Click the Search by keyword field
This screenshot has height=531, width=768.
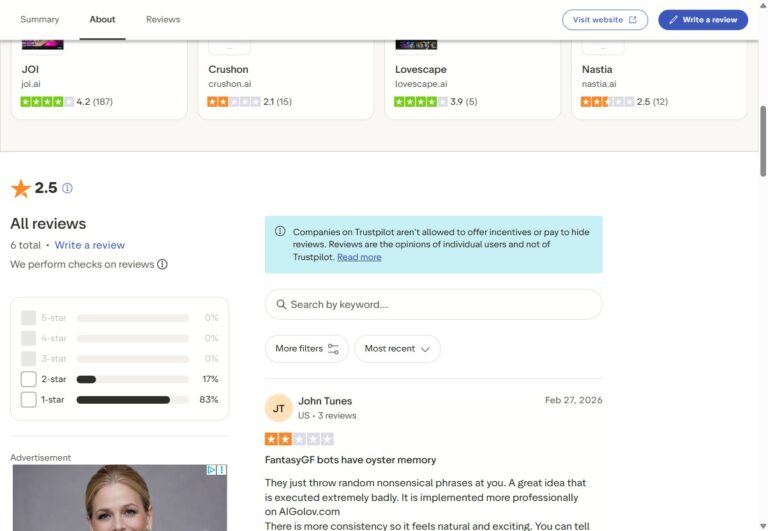(433, 304)
